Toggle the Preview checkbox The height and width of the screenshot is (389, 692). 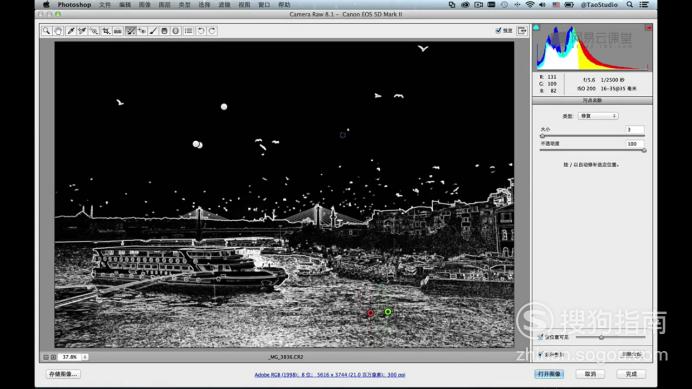click(499, 30)
